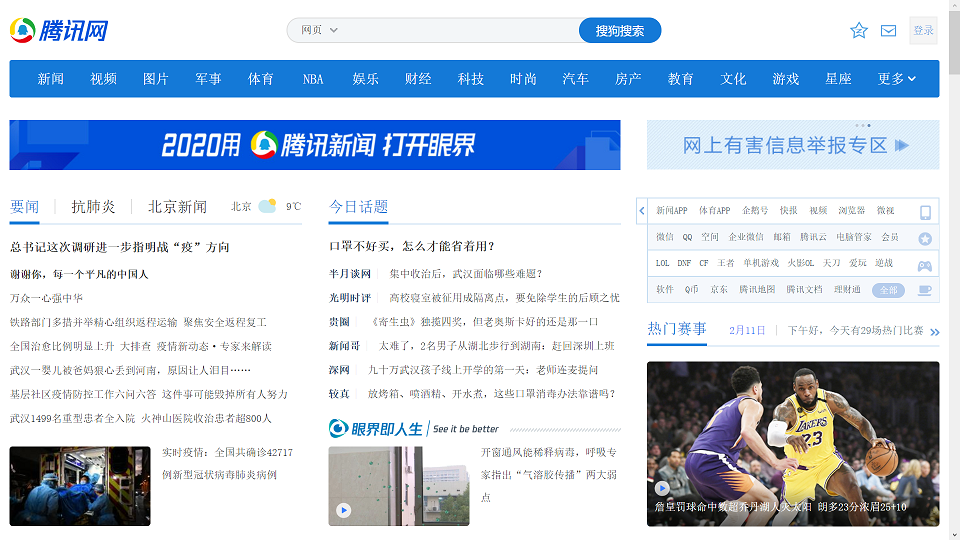Click into the search input field
Screen dimensions: 960x540
pyautogui.click(x=459, y=30)
